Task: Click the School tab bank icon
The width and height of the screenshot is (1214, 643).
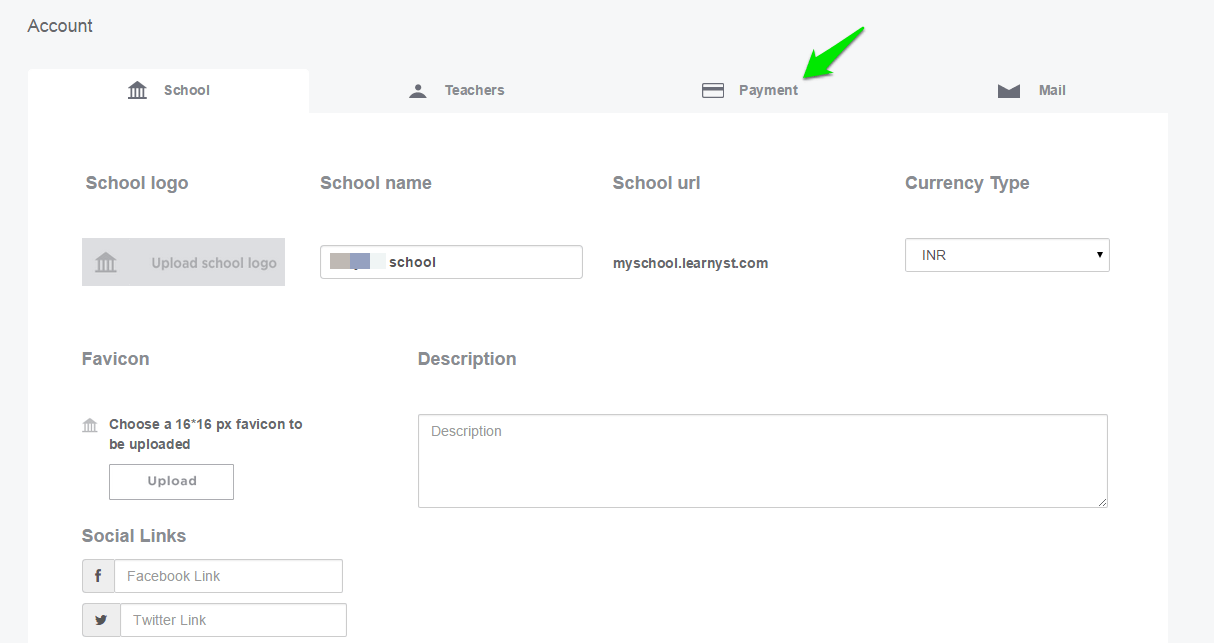Action: (138, 90)
